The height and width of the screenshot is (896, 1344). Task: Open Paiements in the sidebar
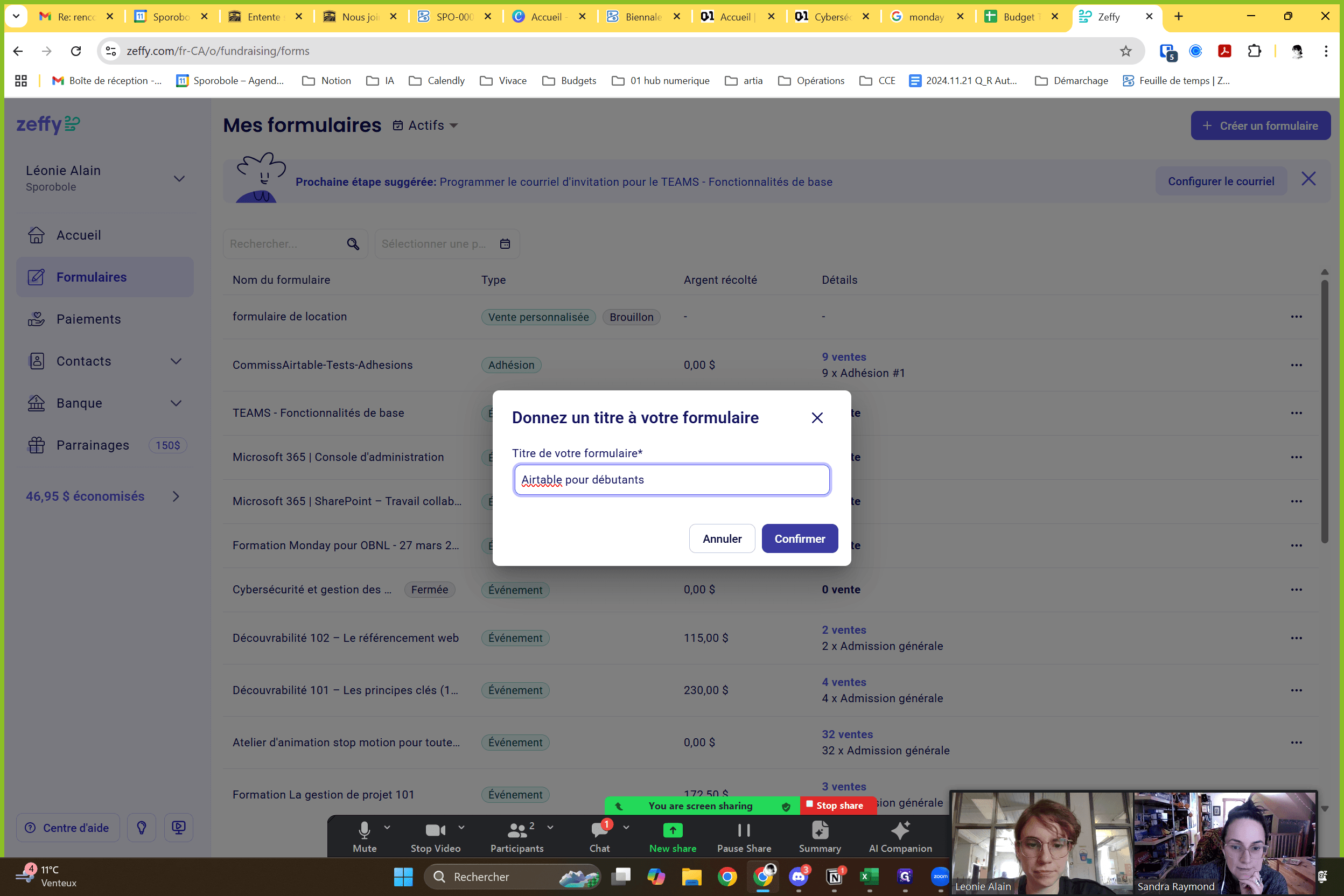coord(104,319)
